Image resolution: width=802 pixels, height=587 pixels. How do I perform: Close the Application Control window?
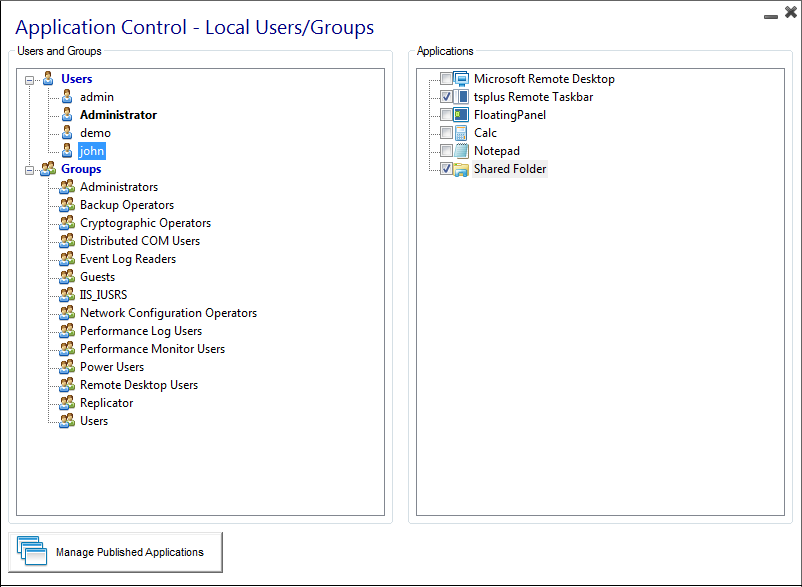pos(789,14)
